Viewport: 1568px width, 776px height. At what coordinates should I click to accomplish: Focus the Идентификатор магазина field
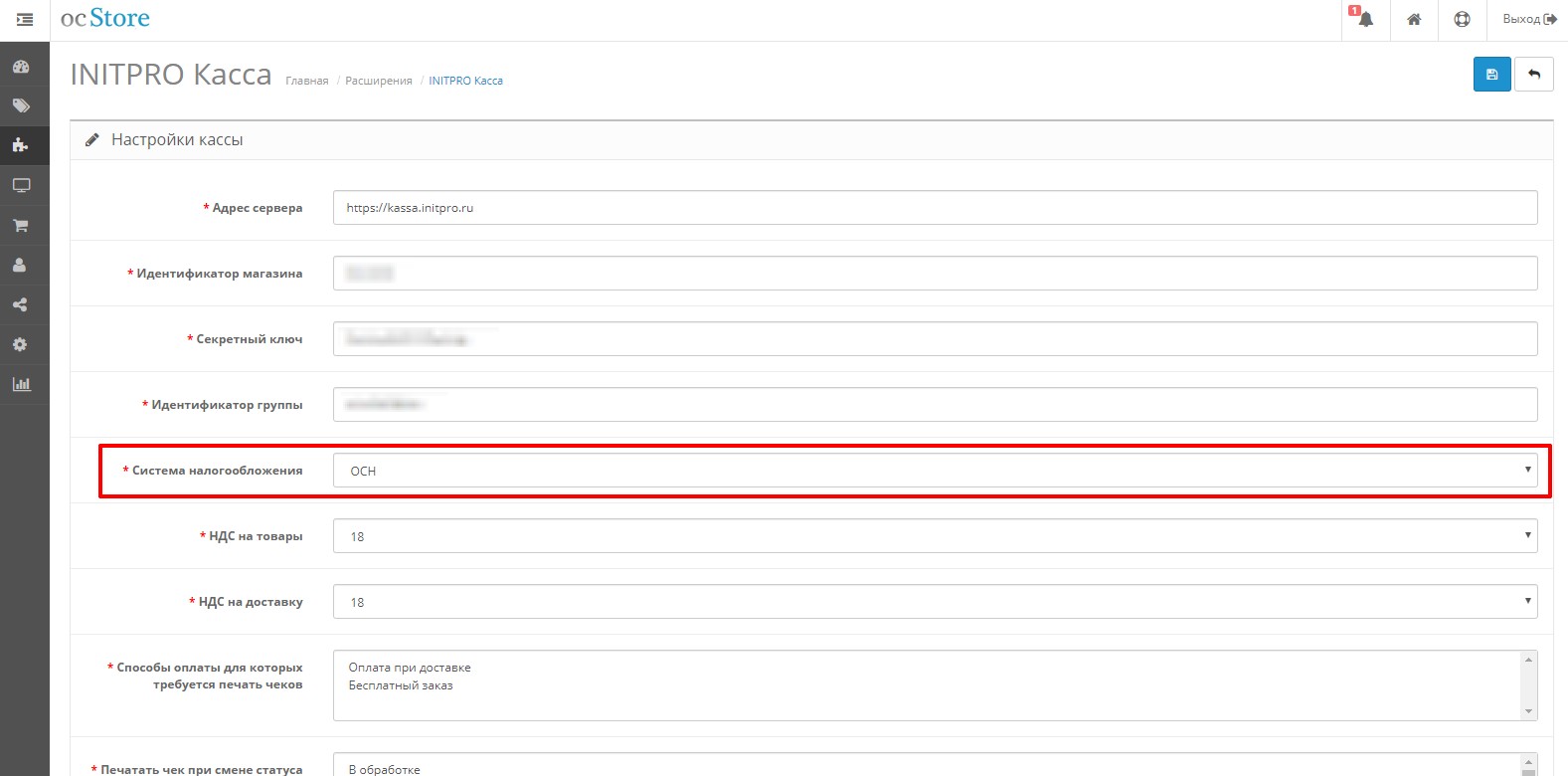(935, 273)
